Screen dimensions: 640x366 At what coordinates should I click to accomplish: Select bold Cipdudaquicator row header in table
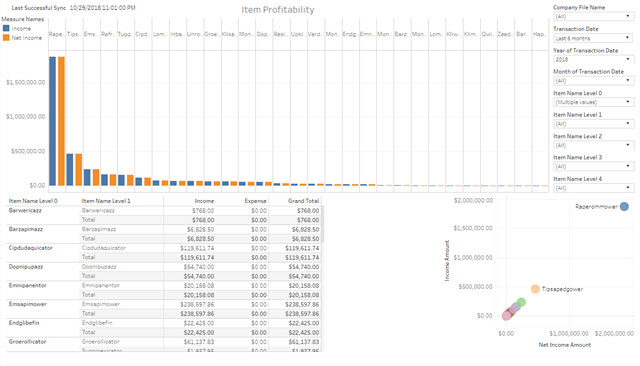(x=31, y=248)
